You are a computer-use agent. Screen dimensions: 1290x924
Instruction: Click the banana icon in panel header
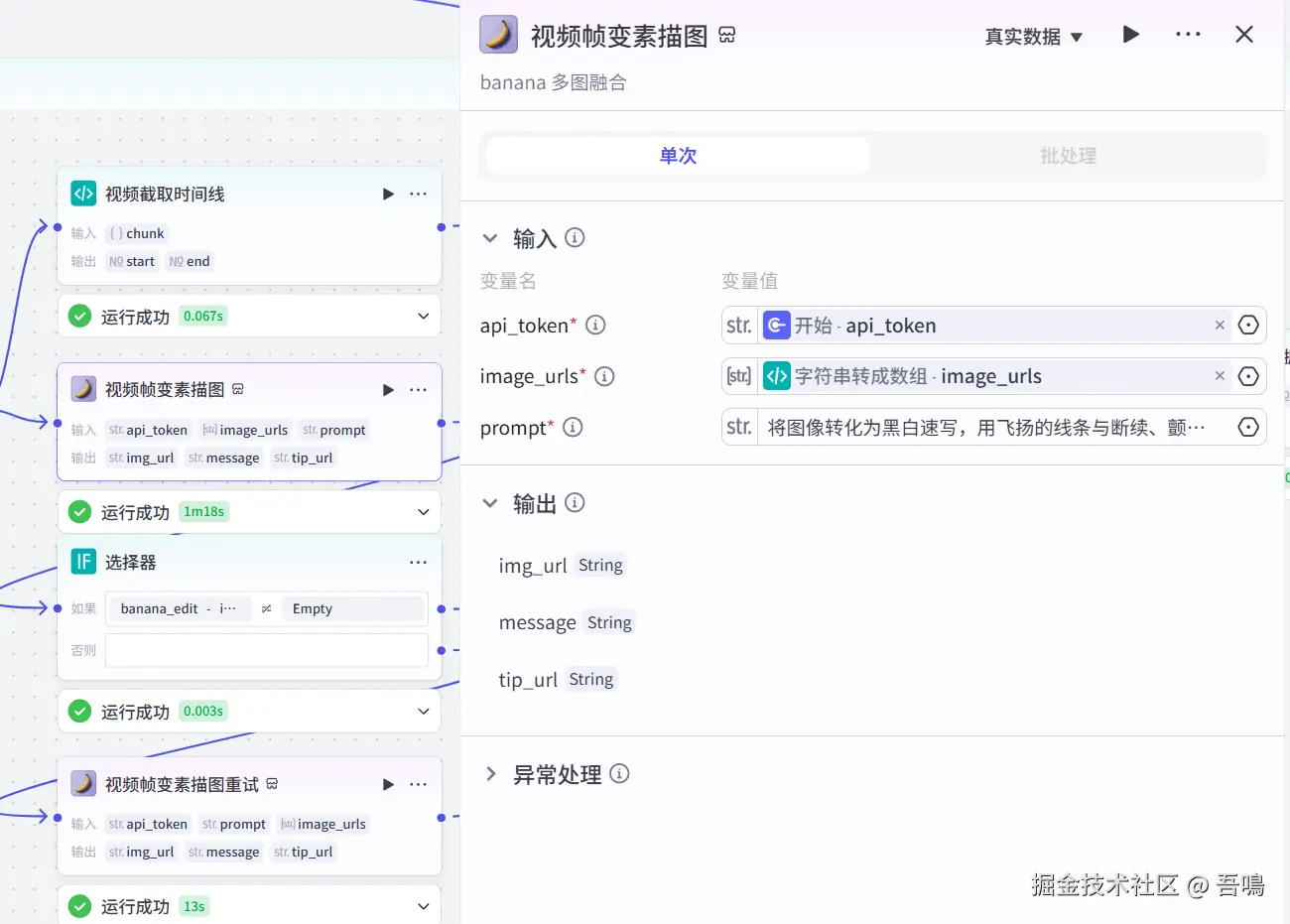498,35
